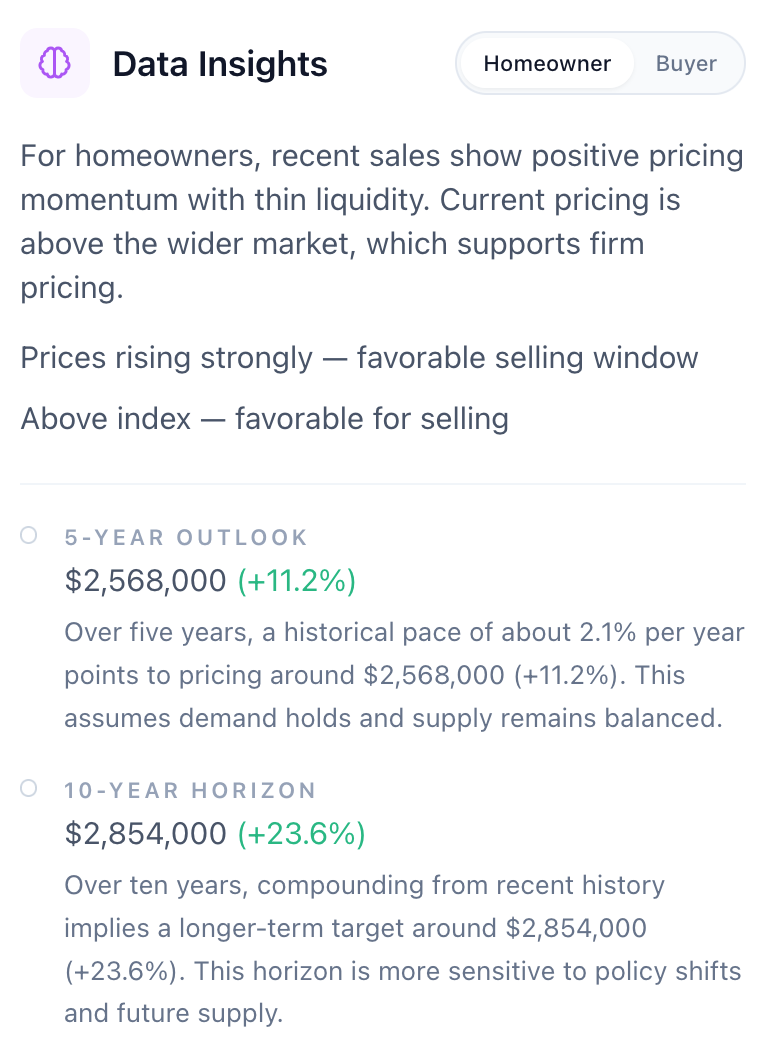Click the 'Above index' insight line

click(x=264, y=418)
